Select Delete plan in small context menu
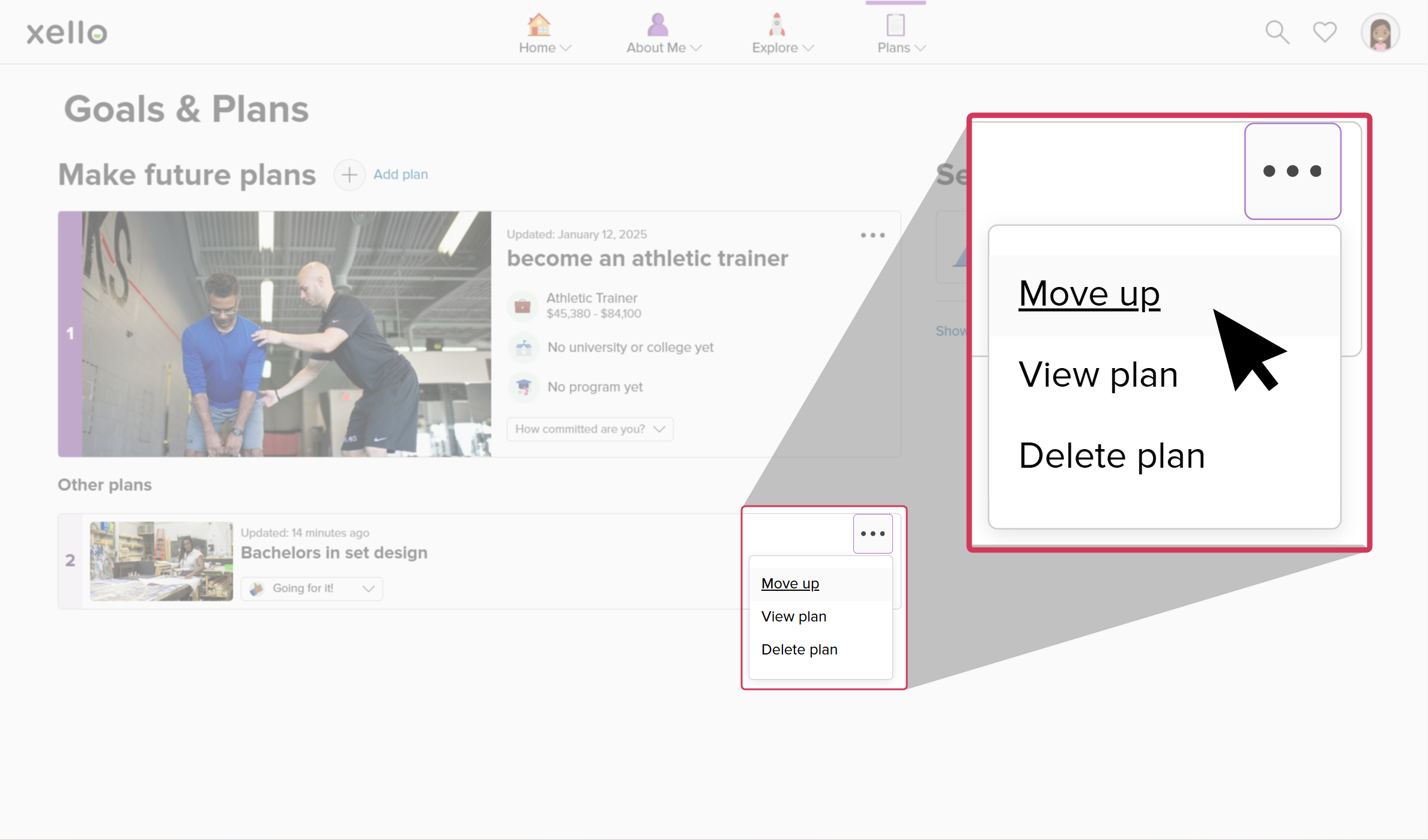This screenshot has width=1428, height=840. (x=799, y=650)
